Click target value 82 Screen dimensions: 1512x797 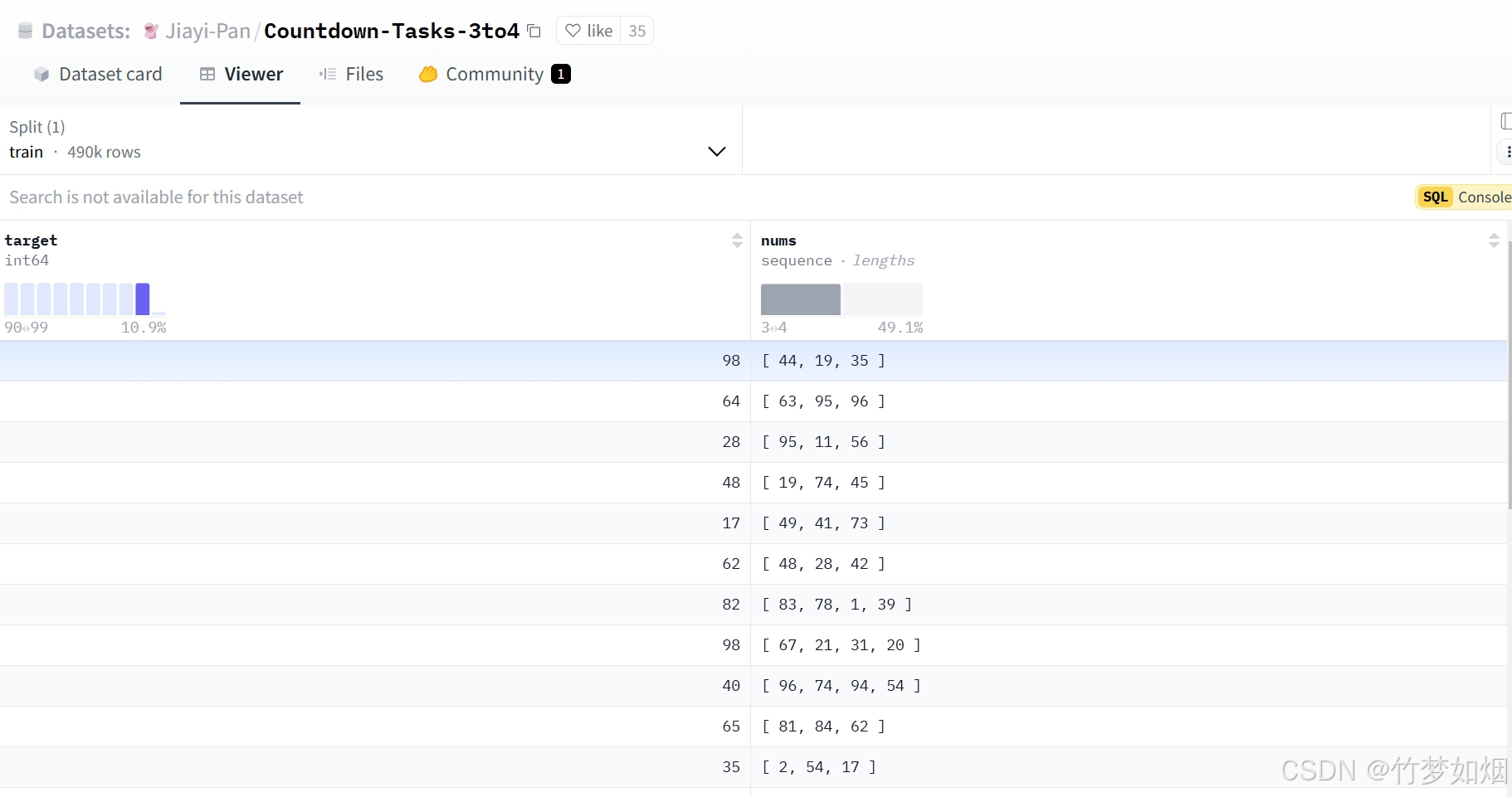point(731,605)
